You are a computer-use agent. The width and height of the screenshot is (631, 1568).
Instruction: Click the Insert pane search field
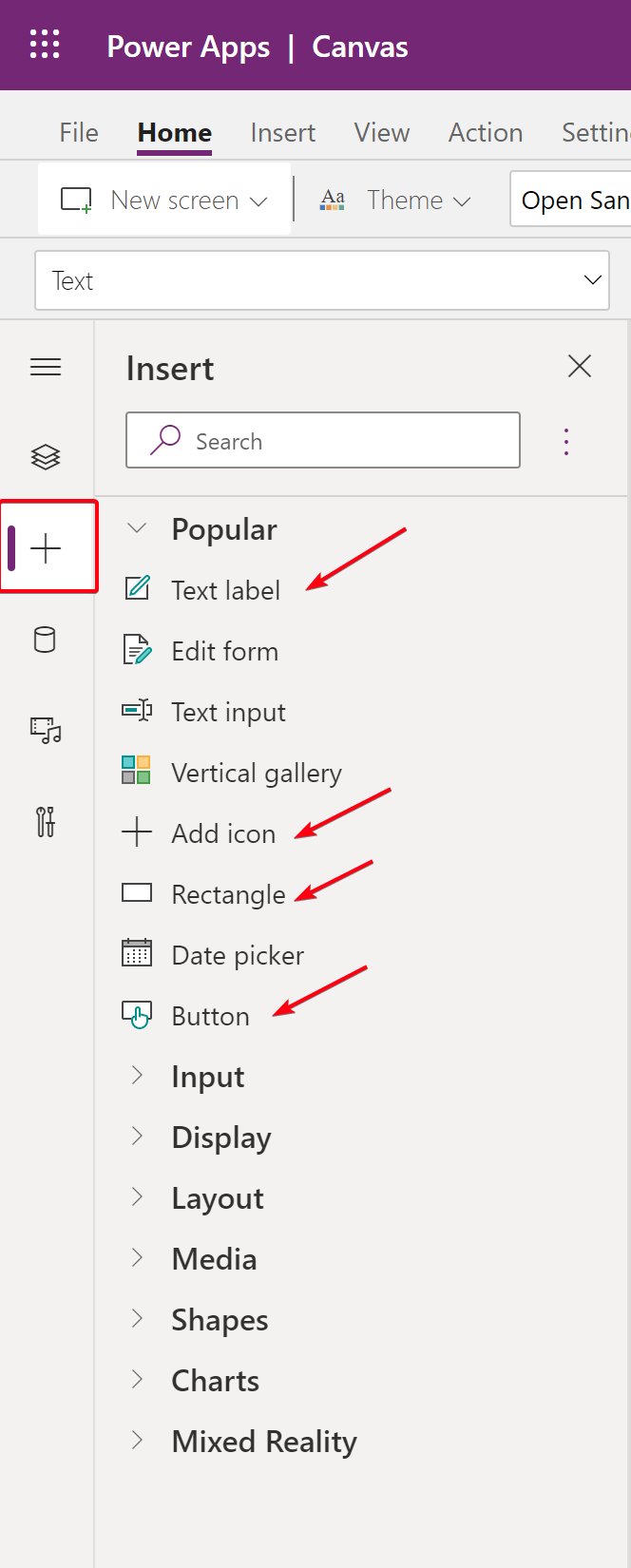pyautogui.click(x=323, y=440)
